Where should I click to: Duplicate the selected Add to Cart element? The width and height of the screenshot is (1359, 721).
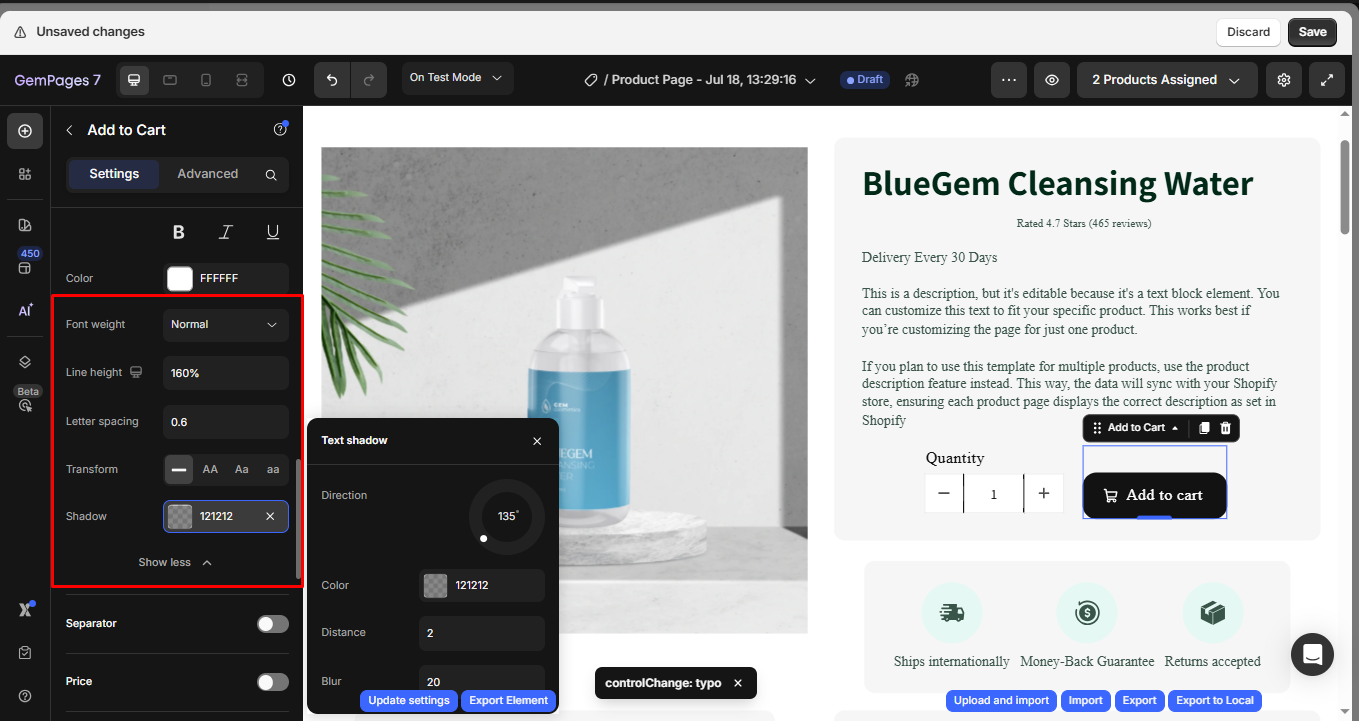(1204, 428)
